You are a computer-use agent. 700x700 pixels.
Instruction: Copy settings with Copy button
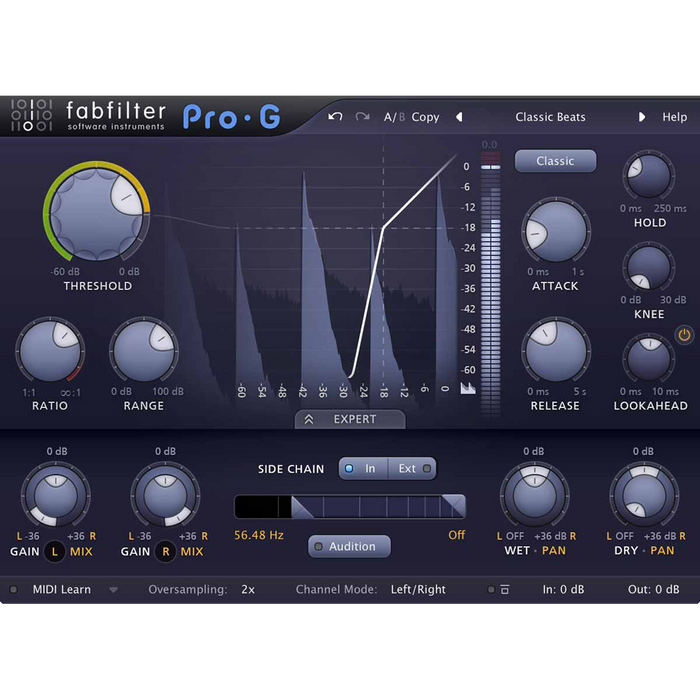coord(425,117)
